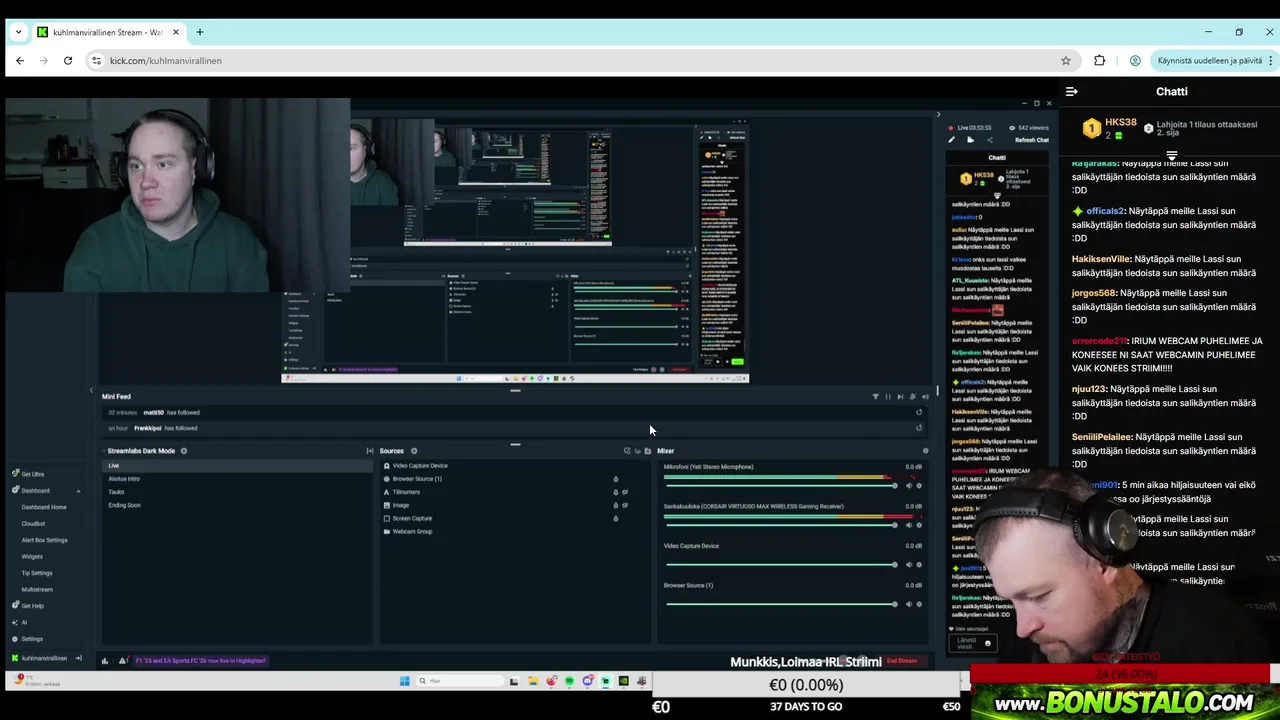Open the browser extensions puzzle icon

[x=1100, y=60]
